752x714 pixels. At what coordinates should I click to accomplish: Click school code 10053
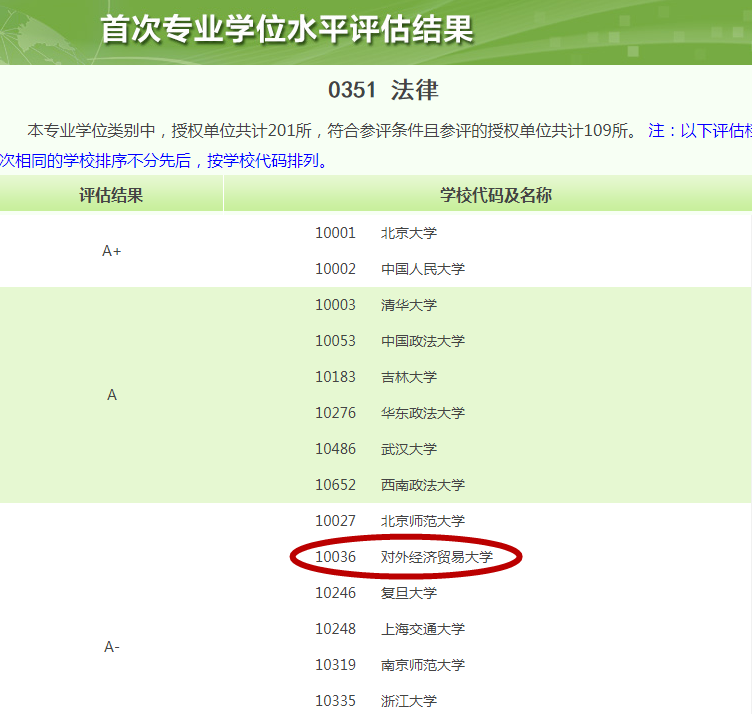[x=335, y=341]
